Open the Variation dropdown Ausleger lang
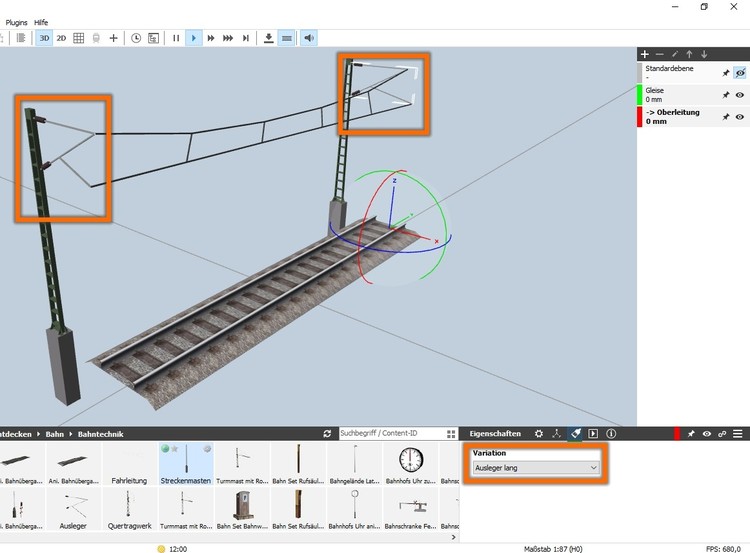The image size is (750, 553). [536, 468]
